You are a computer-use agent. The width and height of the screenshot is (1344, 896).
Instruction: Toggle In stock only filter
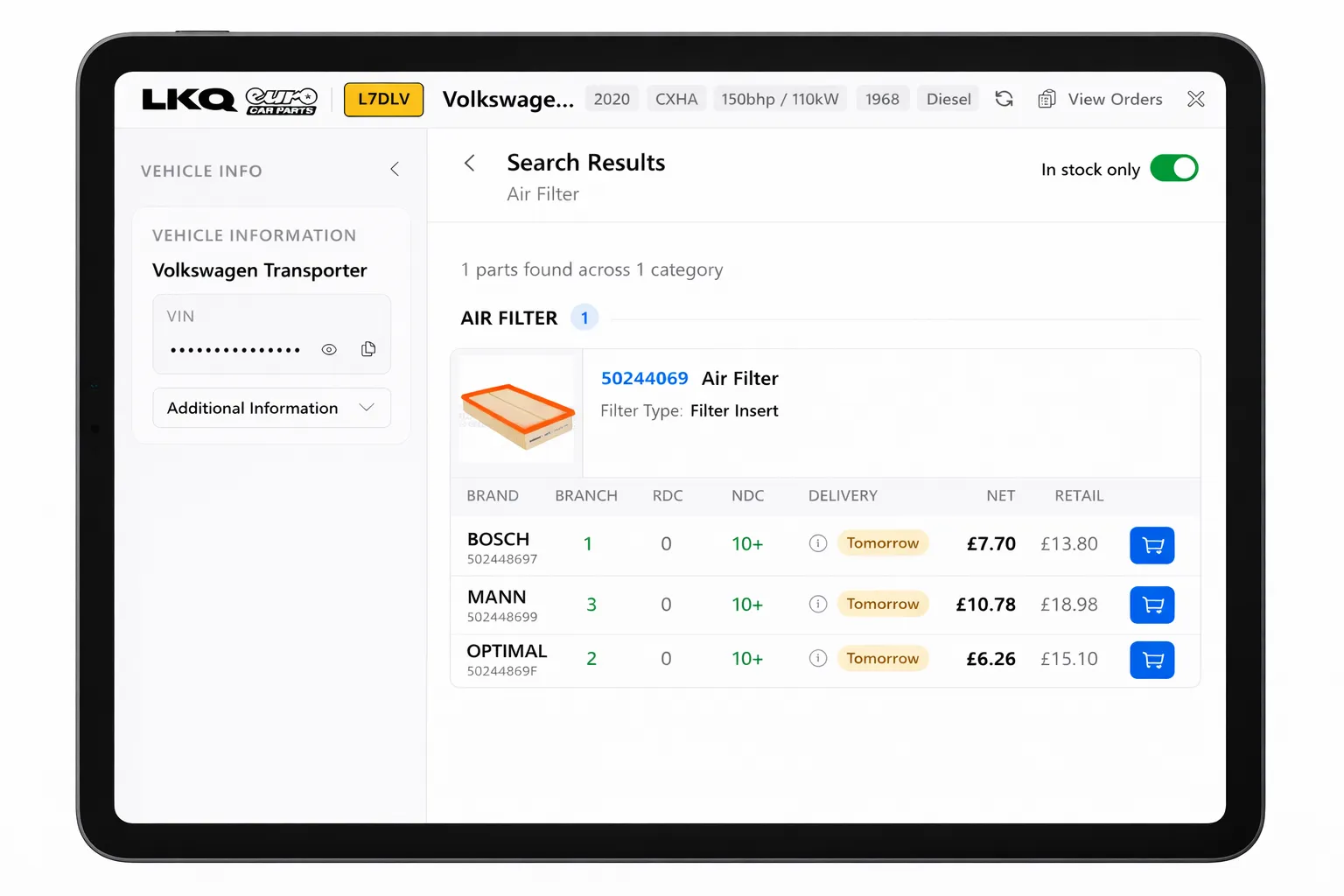click(1174, 168)
